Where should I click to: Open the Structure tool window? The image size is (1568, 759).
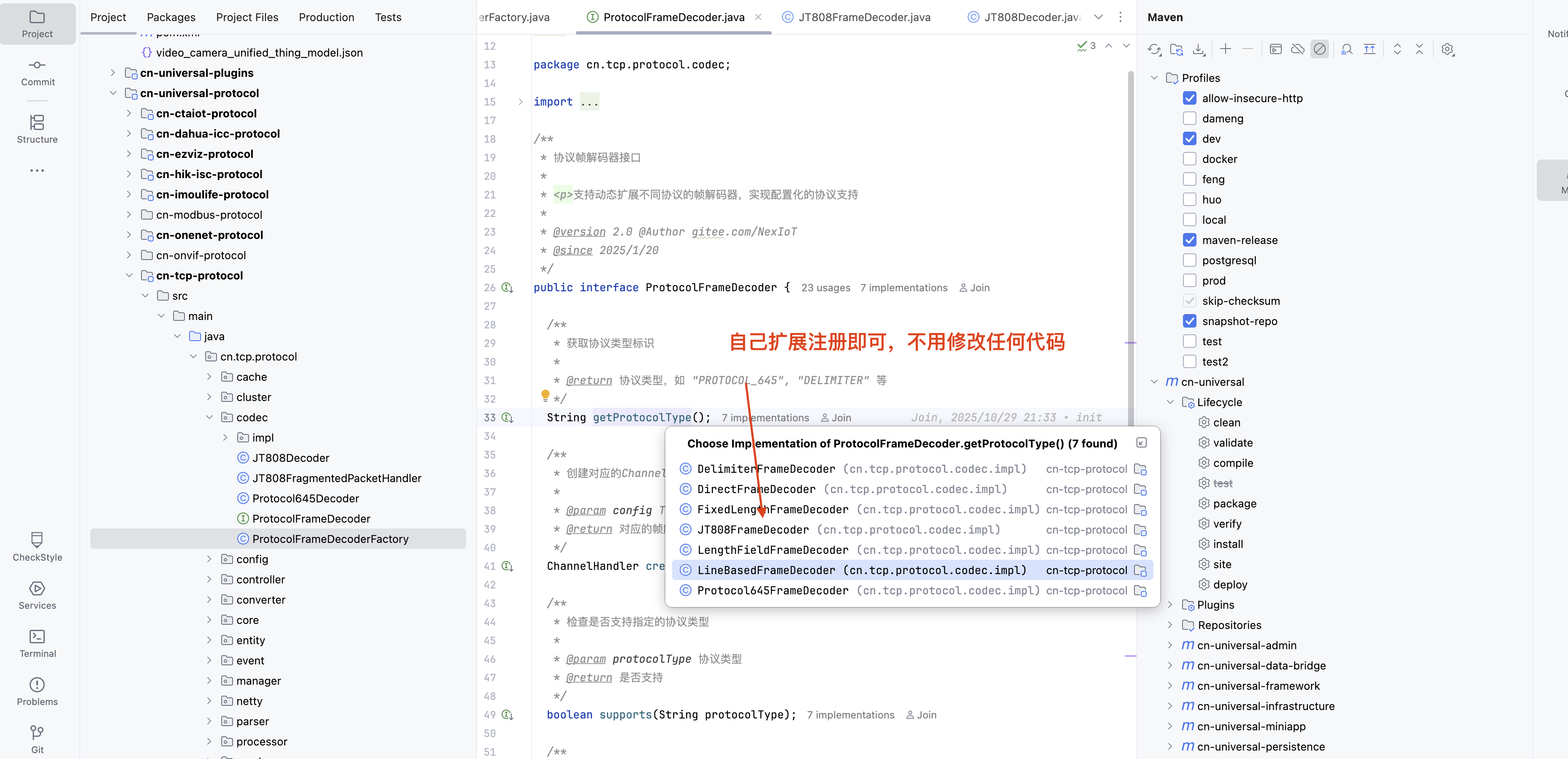37,129
